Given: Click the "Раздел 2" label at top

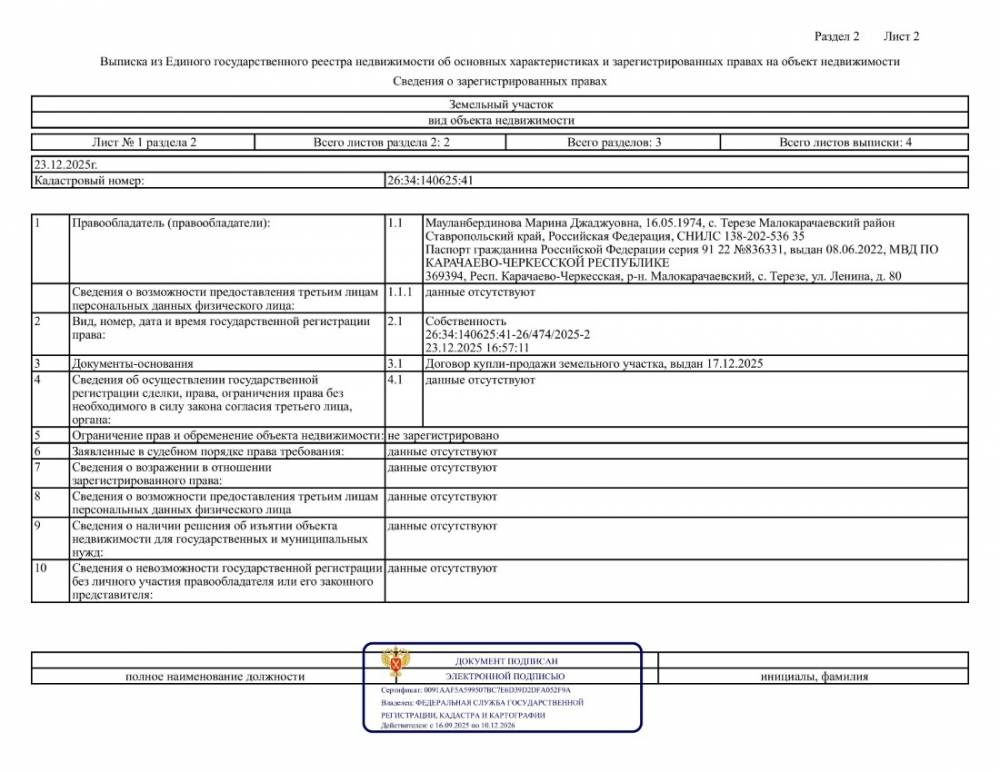Looking at the screenshot, I should coord(837,37).
